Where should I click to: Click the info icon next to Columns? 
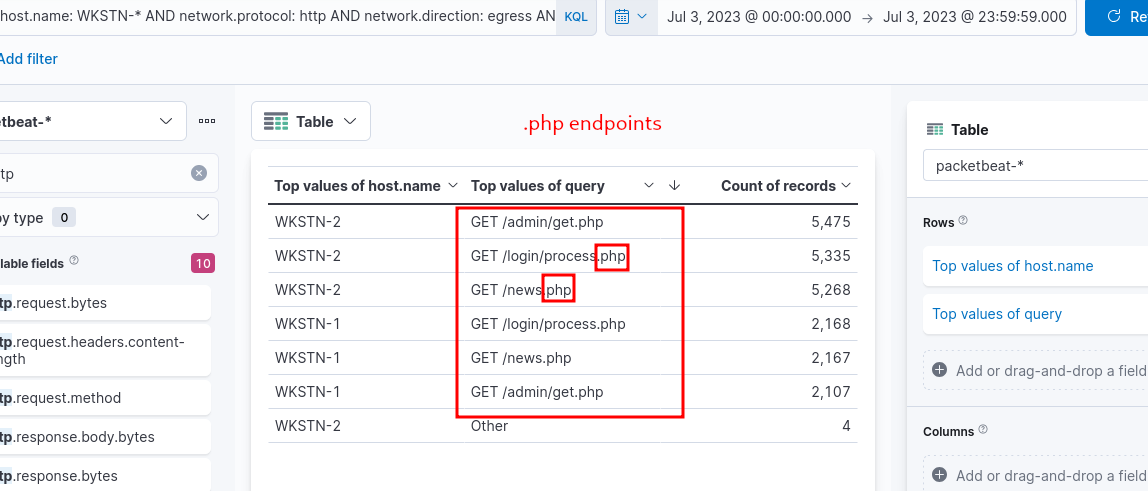click(983, 431)
